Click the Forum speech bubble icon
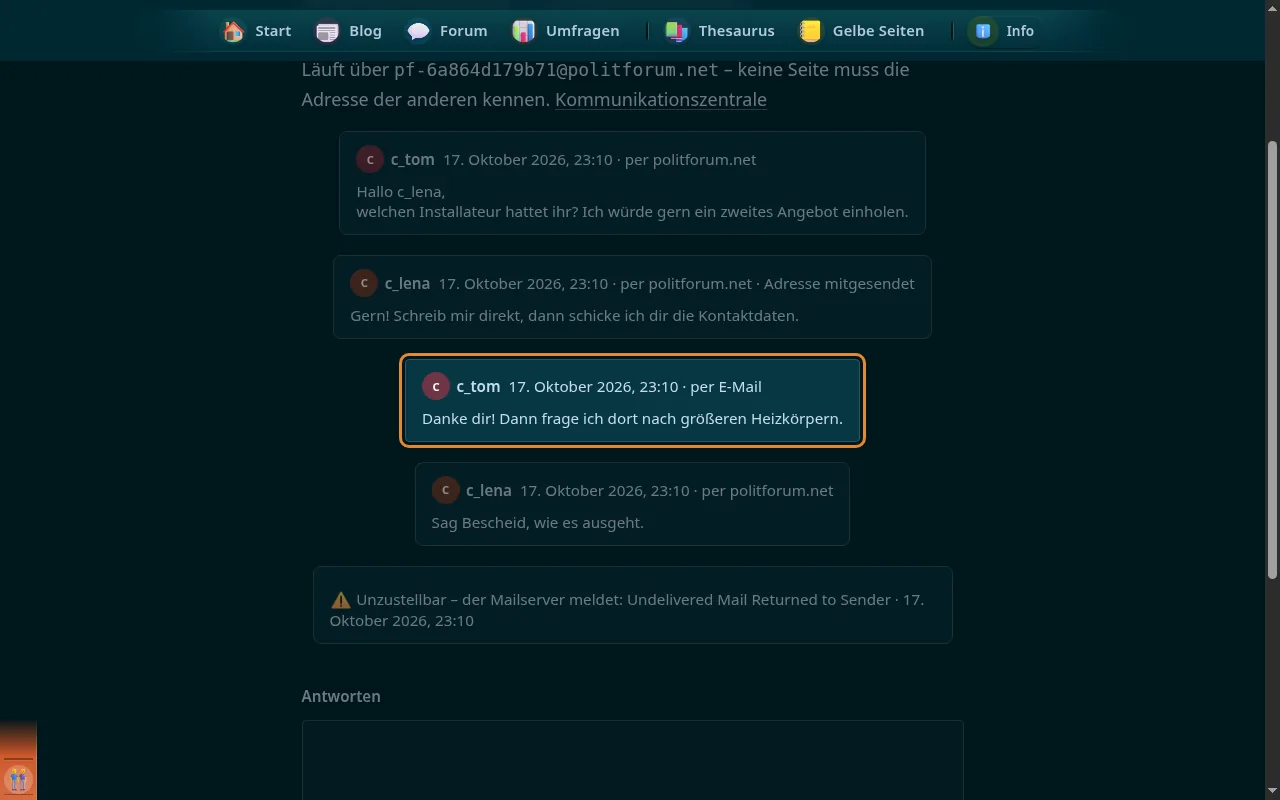Image resolution: width=1280 pixels, height=800 pixels. tap(418, 31)
